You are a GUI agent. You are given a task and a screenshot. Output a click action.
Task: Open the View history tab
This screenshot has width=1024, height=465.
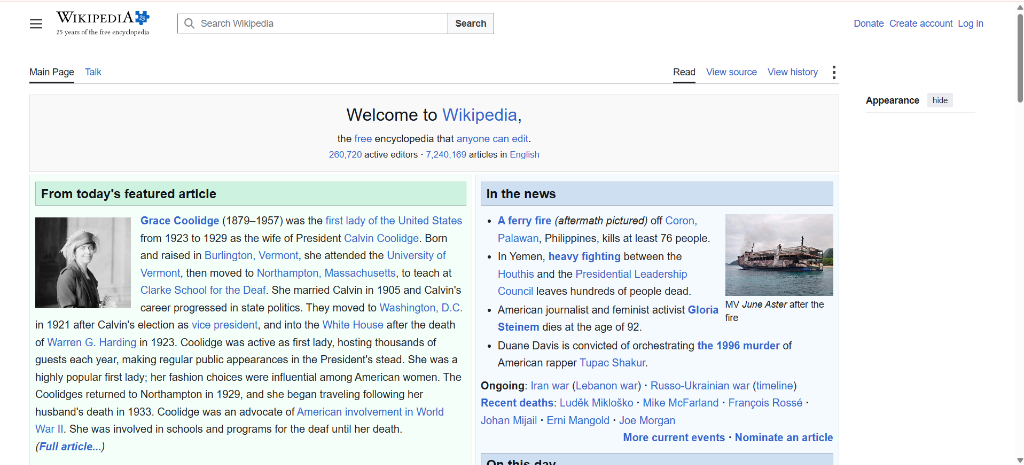pyautogui.click(x=792, y=72)
